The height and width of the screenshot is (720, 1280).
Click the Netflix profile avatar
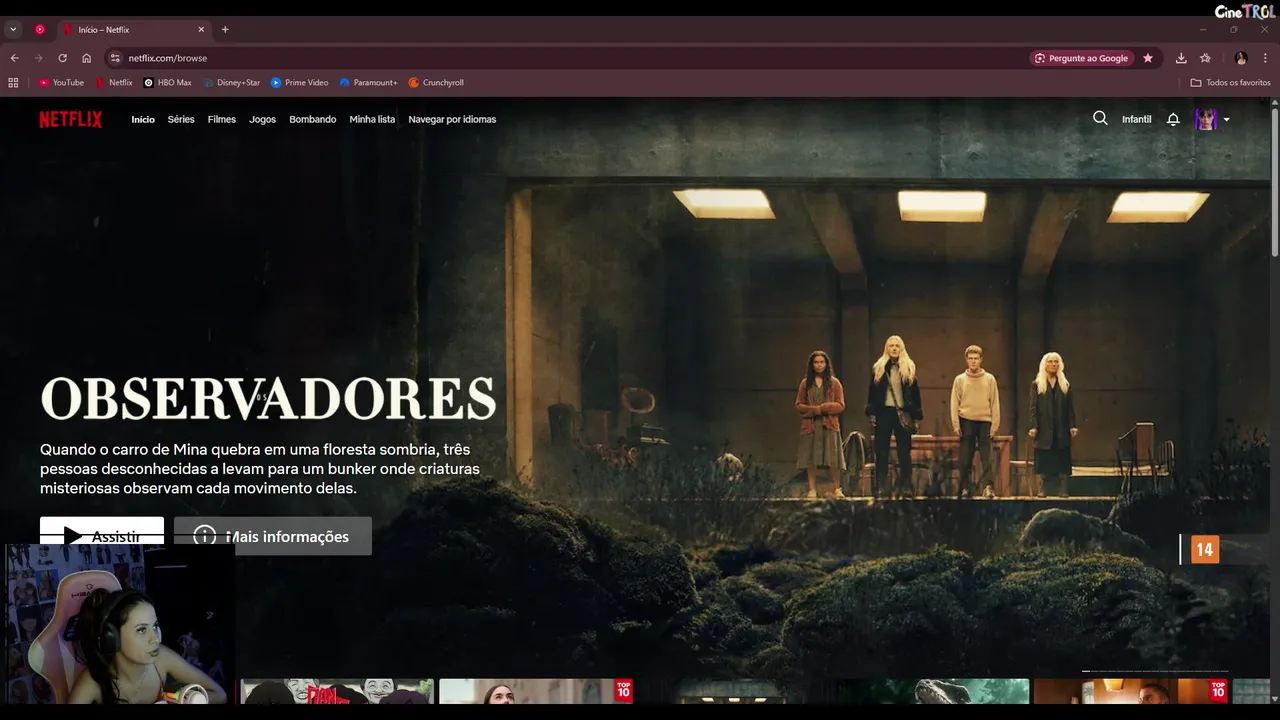click(x=1207, y=119)
